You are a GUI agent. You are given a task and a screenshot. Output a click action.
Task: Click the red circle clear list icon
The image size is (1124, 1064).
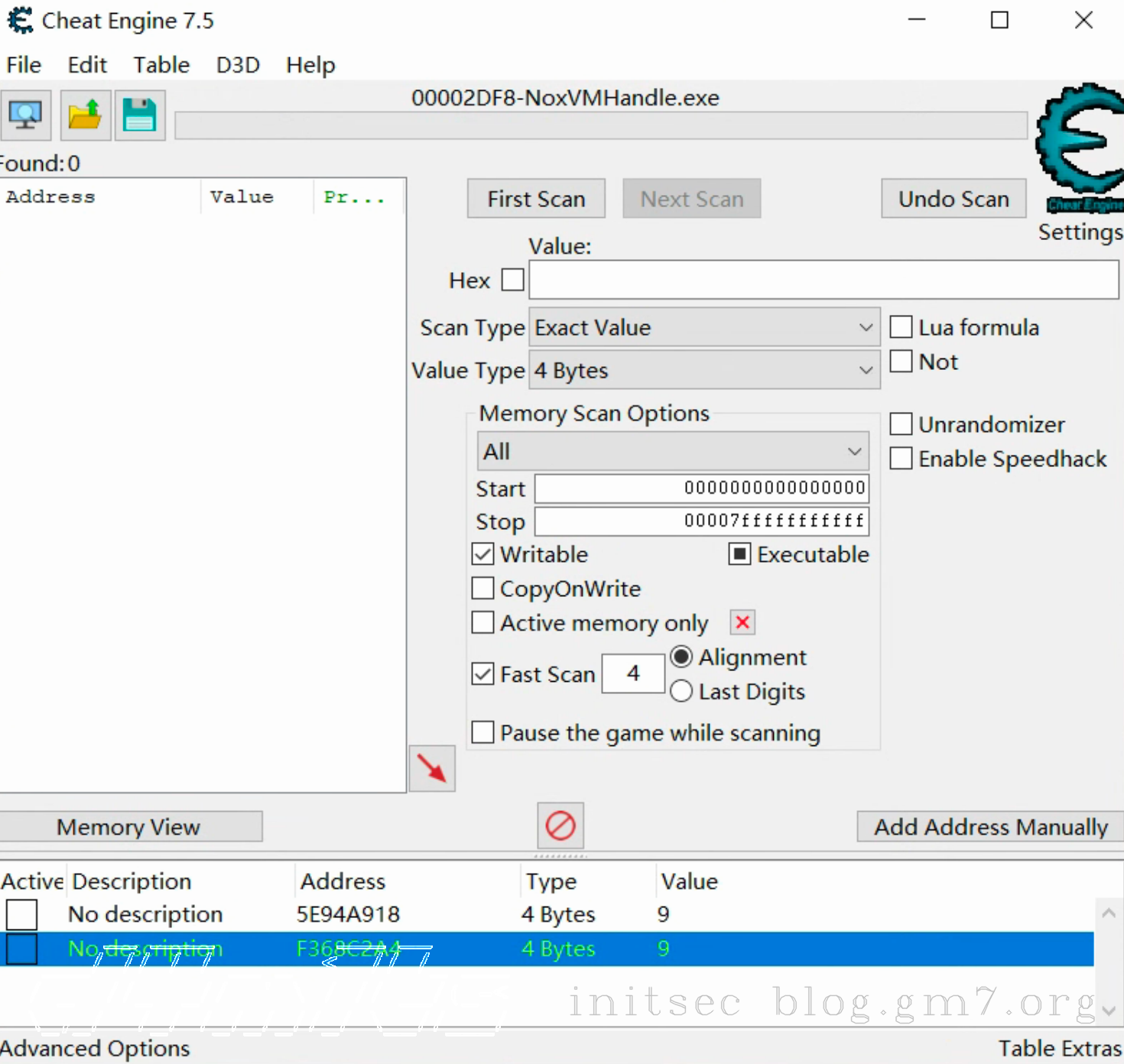pos(560,826)
